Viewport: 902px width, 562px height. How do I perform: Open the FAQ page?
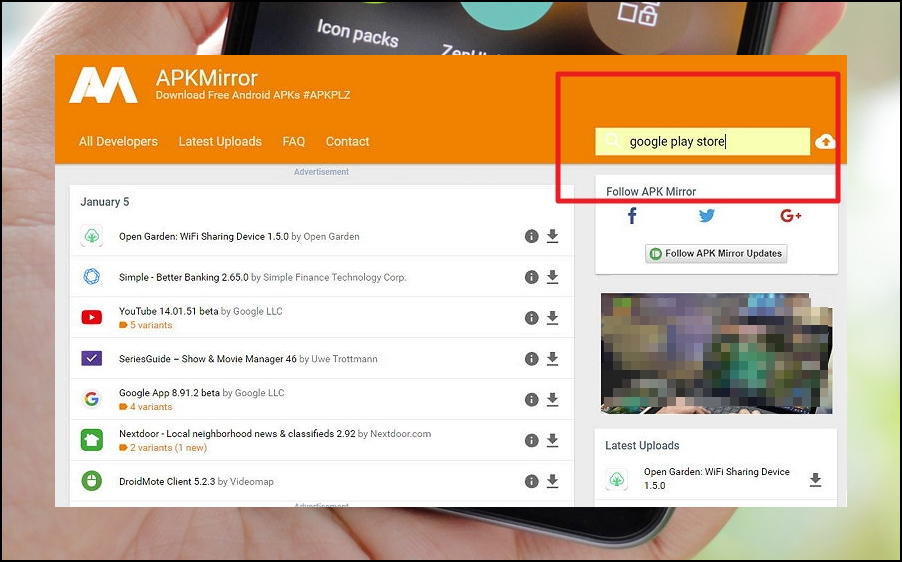tap(293, 142)
